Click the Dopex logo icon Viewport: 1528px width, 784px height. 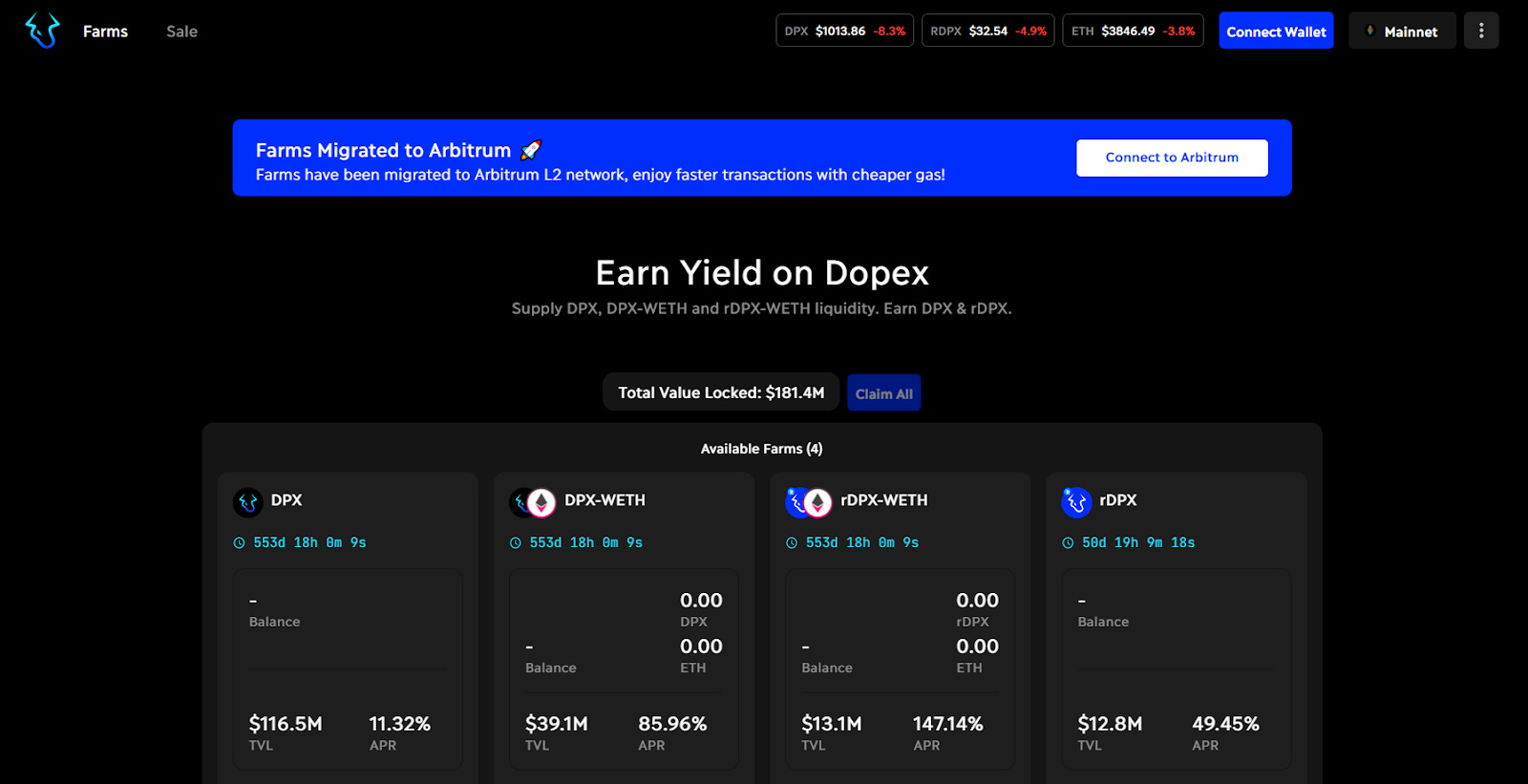pyautogui.click(x=42, y=31)
